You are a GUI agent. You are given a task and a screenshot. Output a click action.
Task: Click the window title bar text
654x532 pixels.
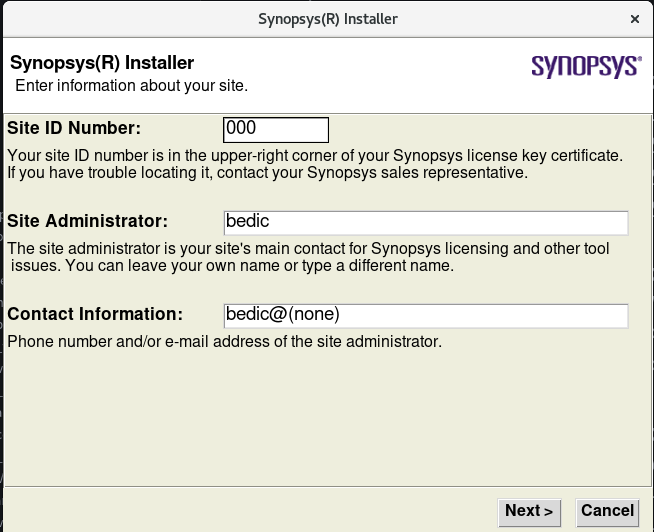(328, 19)
